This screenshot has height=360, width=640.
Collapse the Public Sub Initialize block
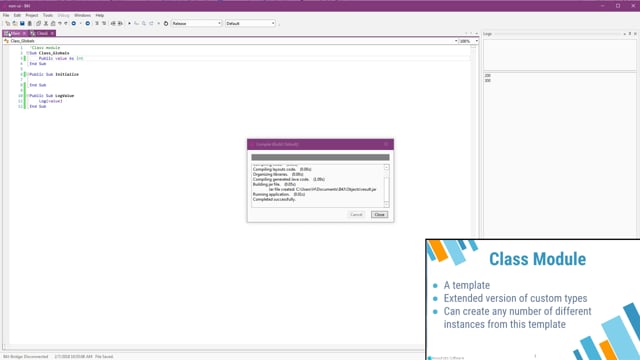pyautogui.click(x=28, y=74)
